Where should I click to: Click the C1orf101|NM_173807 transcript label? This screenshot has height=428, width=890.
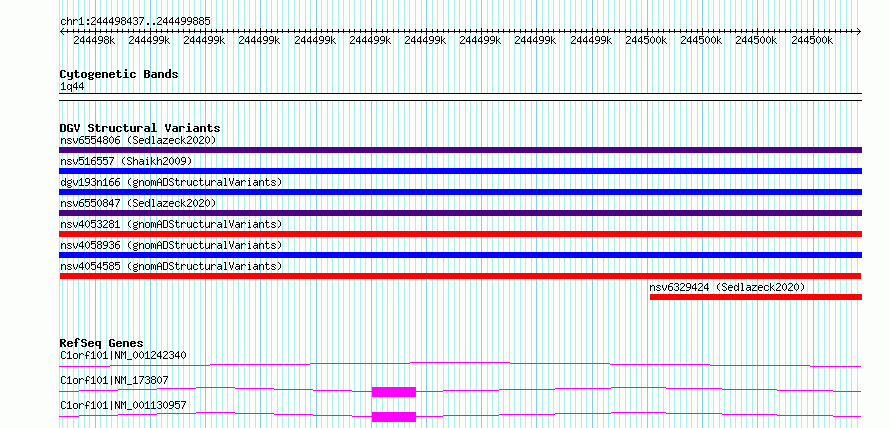pyautogui.click(x=114, y=380)
